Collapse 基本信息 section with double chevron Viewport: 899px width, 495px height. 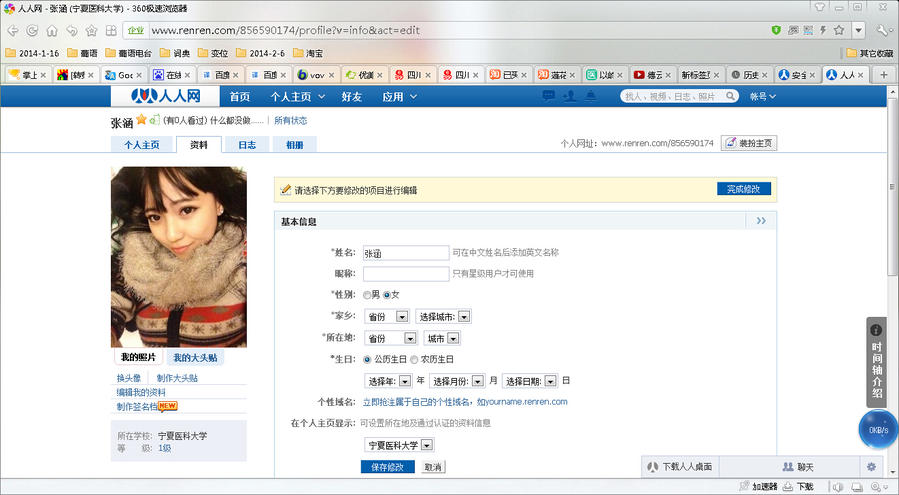click(x=761, y=221)
